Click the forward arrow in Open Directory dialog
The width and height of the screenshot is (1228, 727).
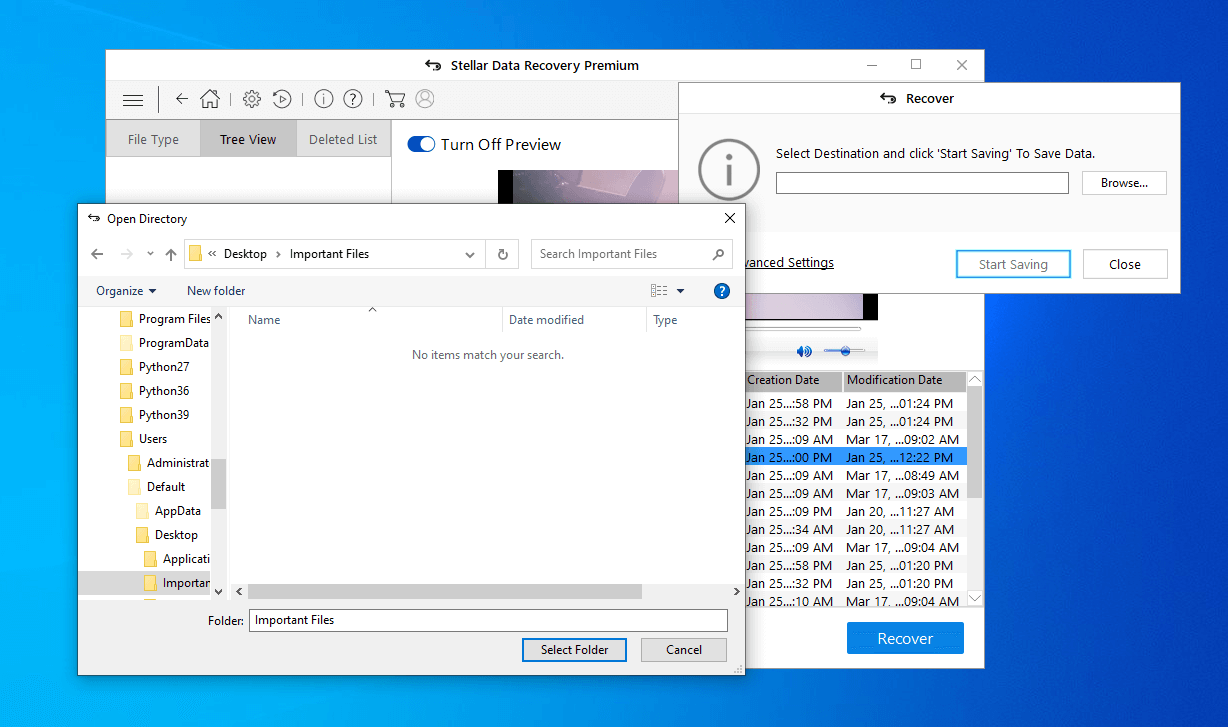coord(127,254)
